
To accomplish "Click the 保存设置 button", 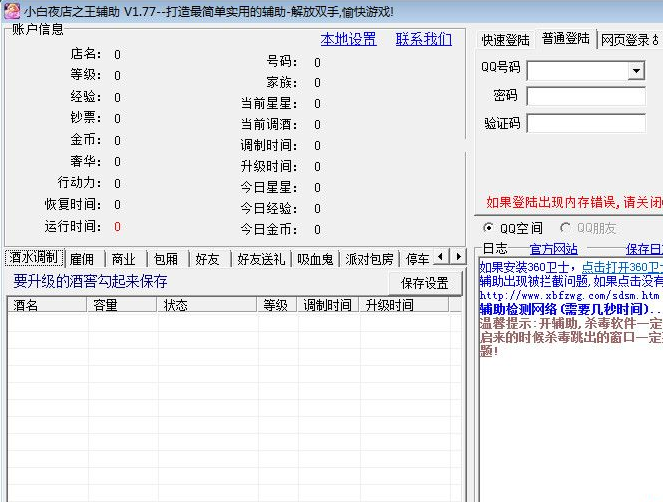I will coord(425,283).
